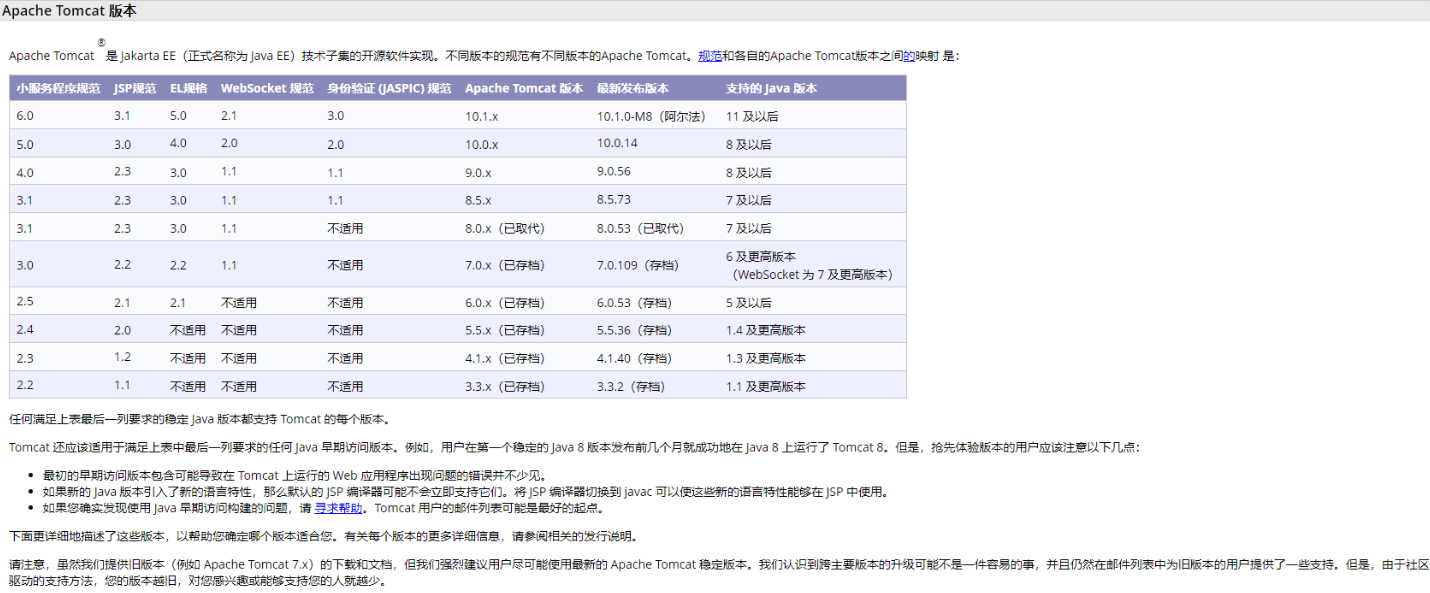1430x593 pixels.
Task: Click the paragraph starting 下面更详细地描述了这些版本
Action: (322, 536)
